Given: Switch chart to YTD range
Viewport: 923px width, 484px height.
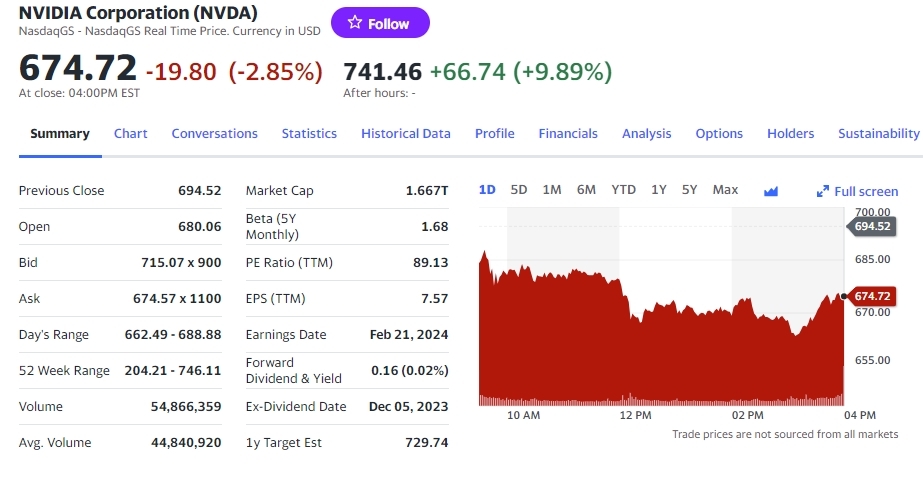Looking at the screenshot, I should (x=623, y=190).
